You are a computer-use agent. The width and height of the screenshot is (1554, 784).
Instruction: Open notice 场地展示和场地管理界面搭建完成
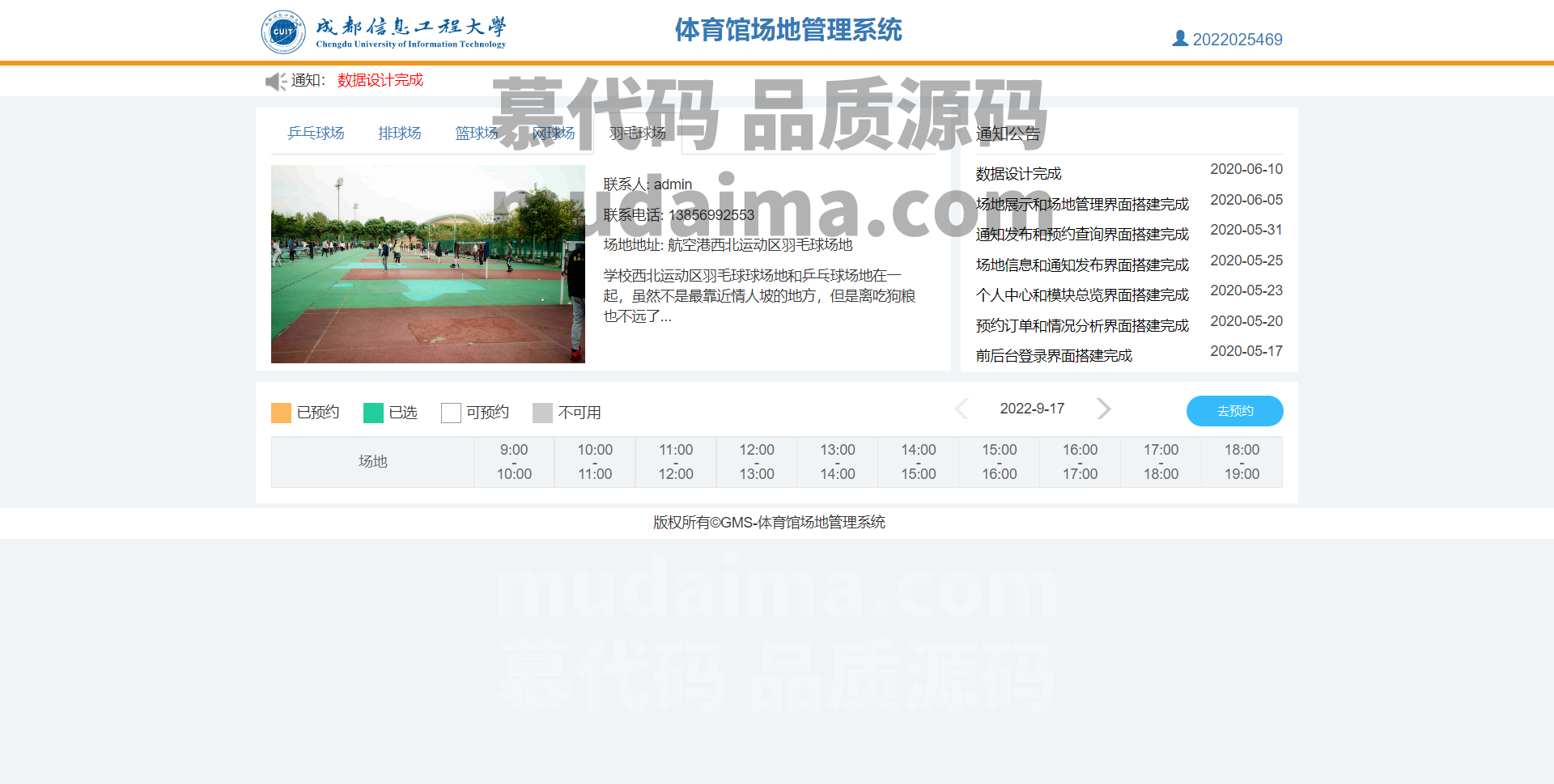tap(1082, 204)
